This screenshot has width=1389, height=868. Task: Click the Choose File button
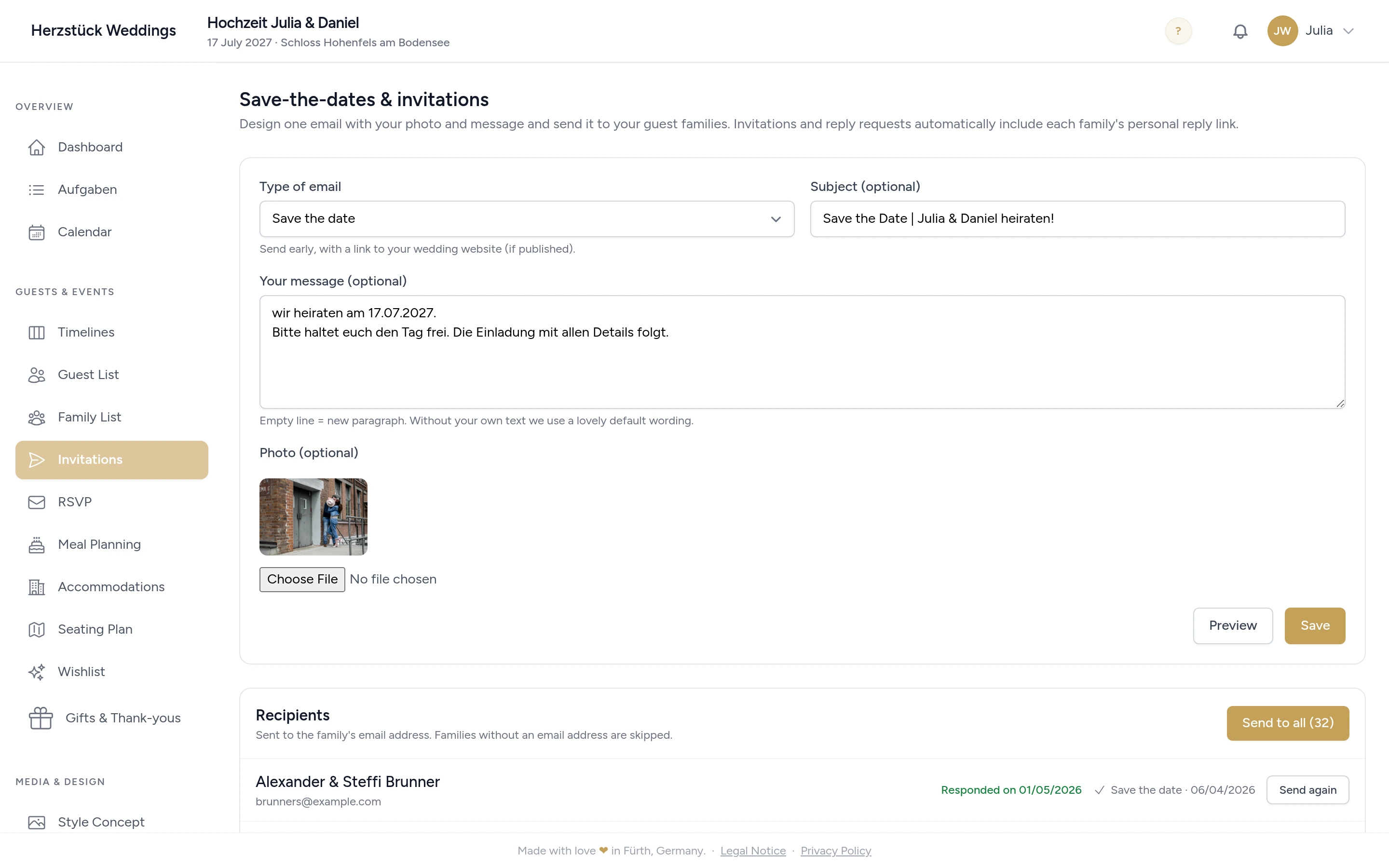[x=302, y=579]
